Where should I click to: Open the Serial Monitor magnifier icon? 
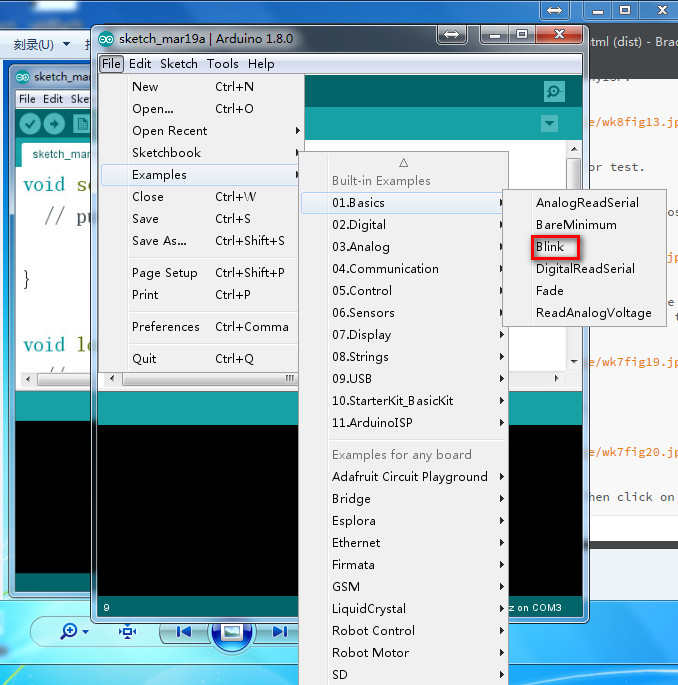(x=554, y=92)
